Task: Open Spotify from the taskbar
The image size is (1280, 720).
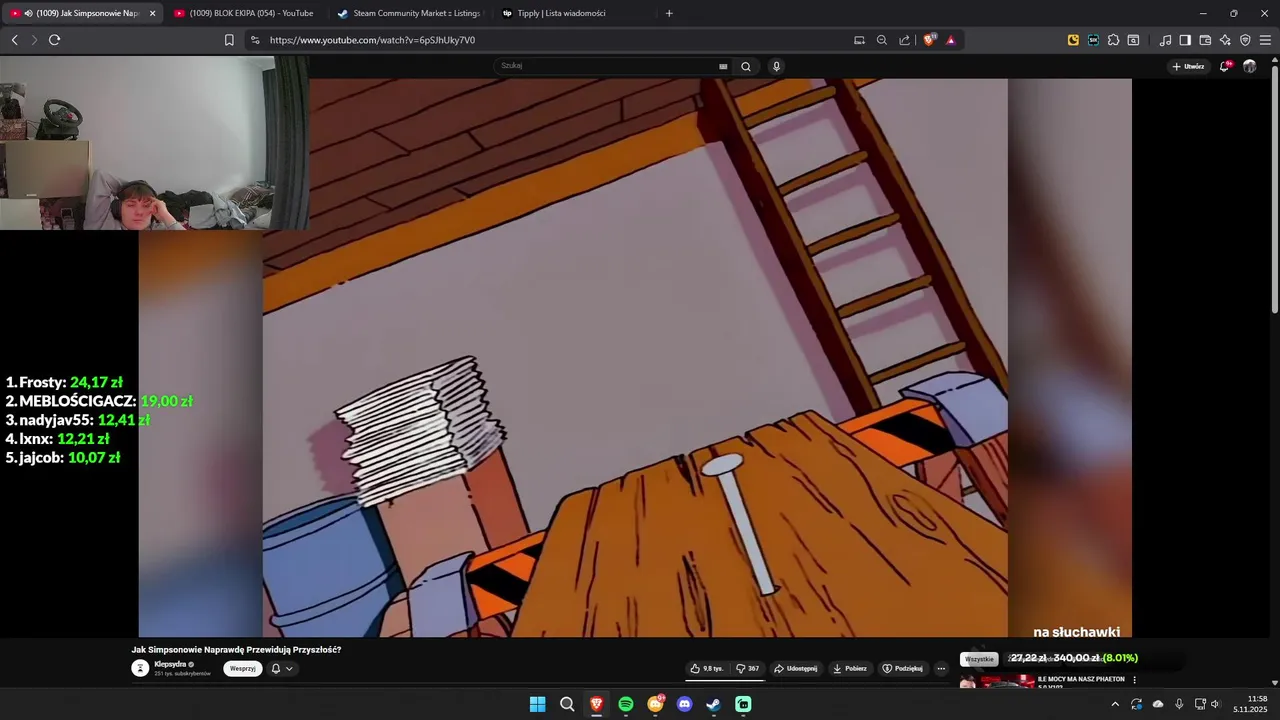Action: [626, 704]
